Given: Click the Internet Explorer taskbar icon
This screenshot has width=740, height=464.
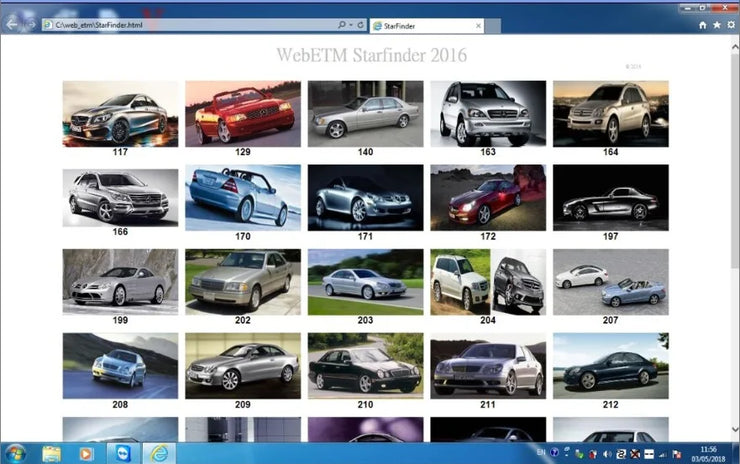Looking at the screenshot, I should (x=158, y=452).
